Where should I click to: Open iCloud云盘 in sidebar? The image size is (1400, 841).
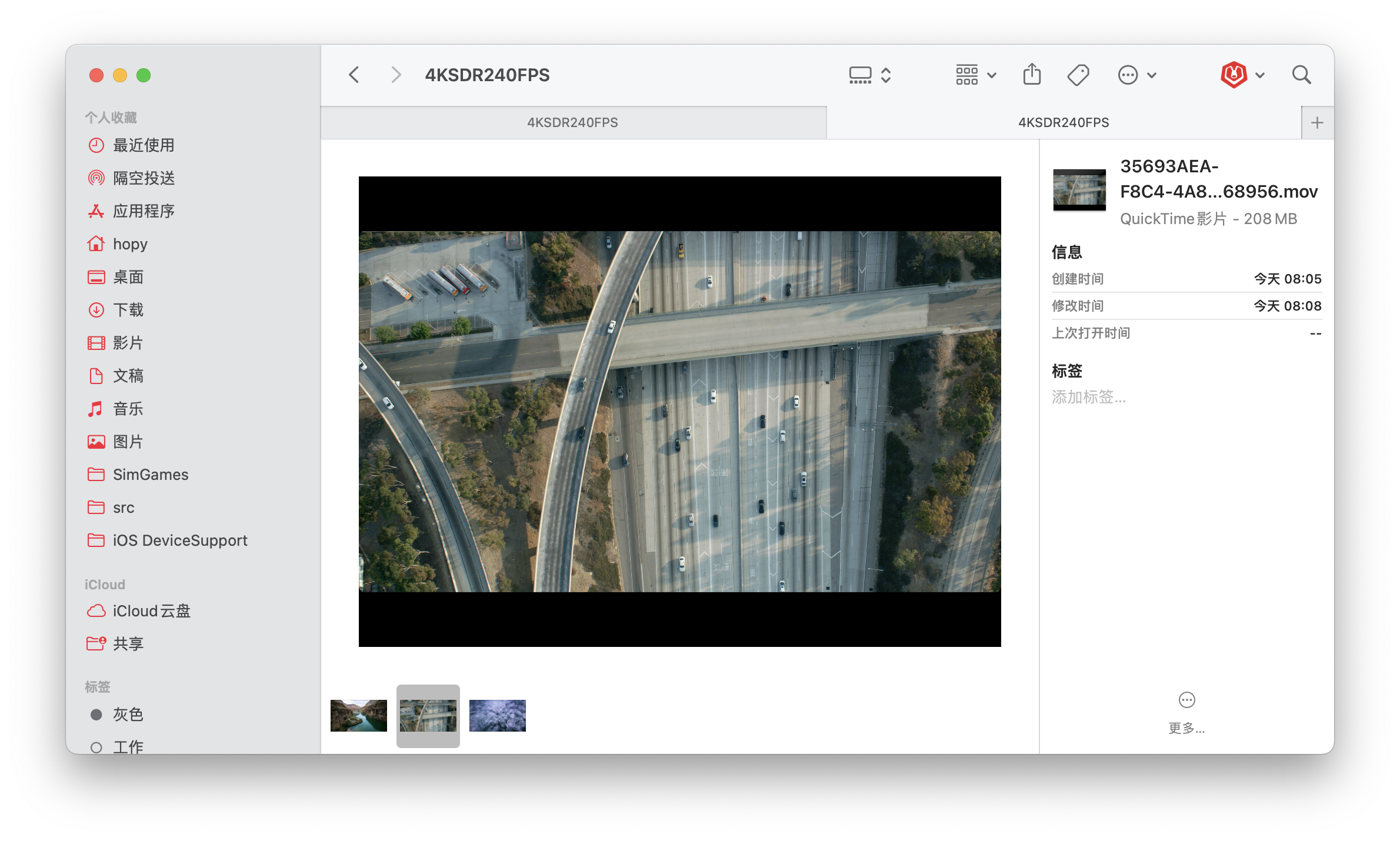point(151,611)
